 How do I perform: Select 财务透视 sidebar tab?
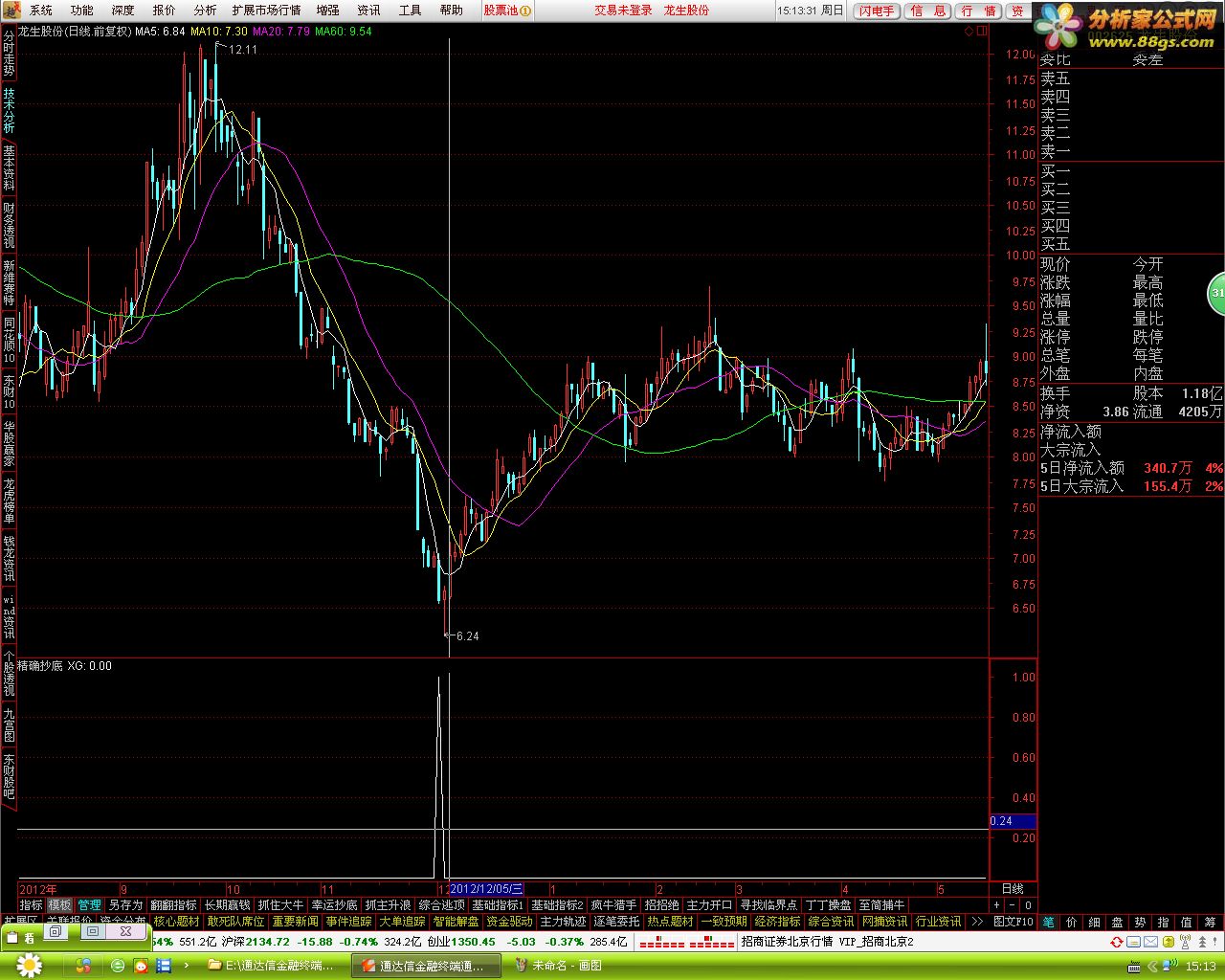click(9, 226)
